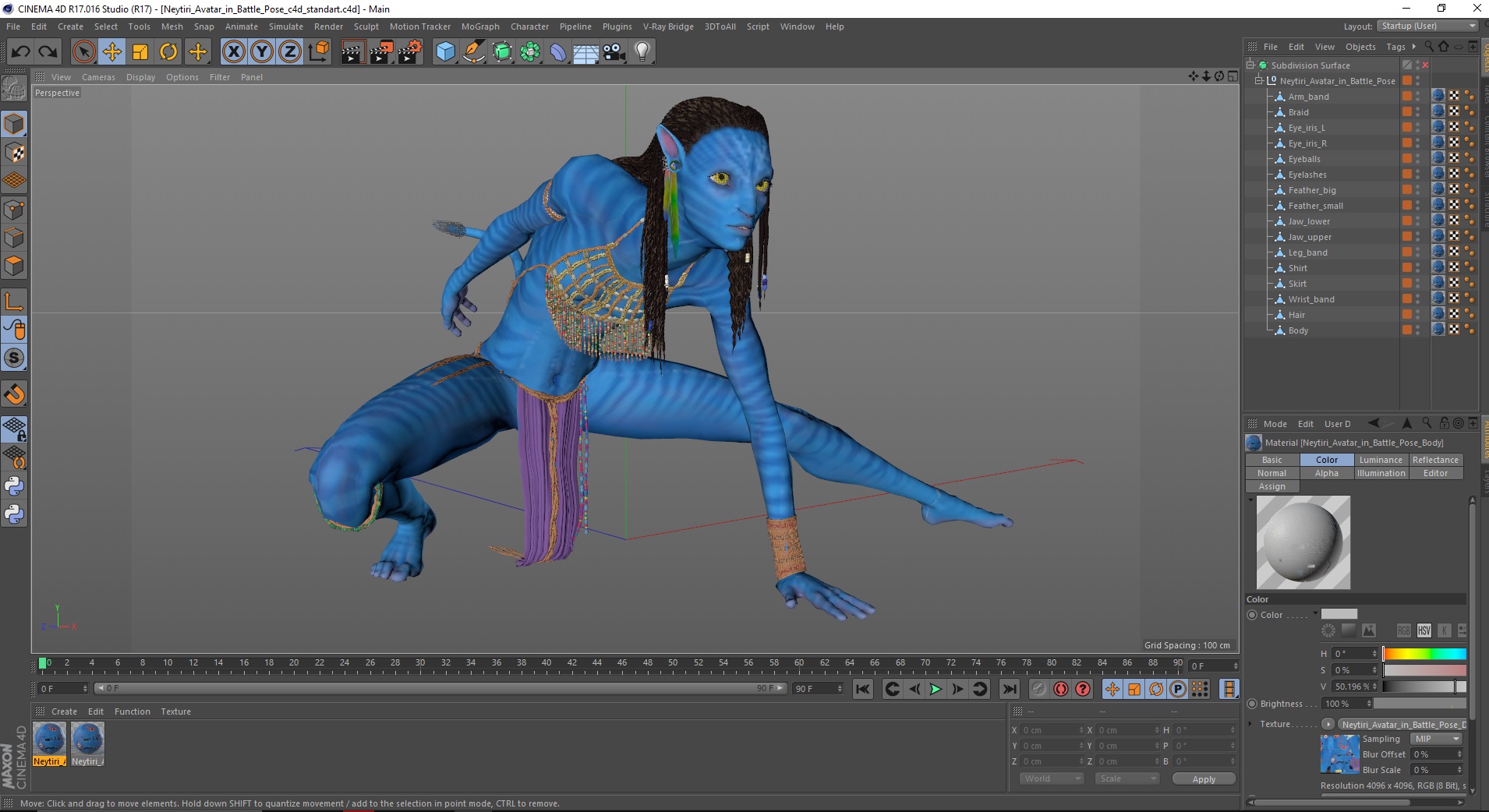Toggle visibility dots for Body object
This screenshot has width=1489, height=812.
point(1417,330)
